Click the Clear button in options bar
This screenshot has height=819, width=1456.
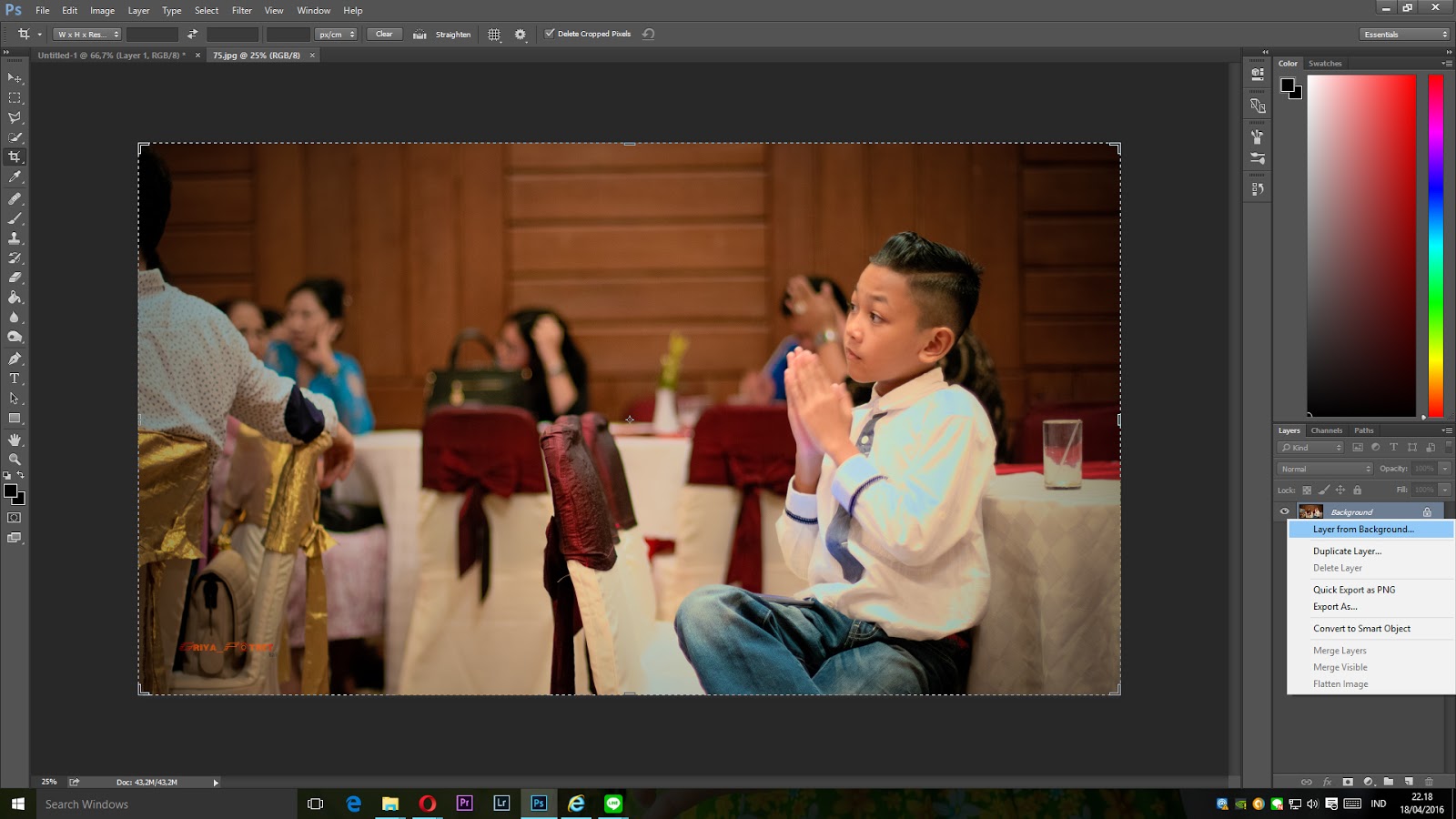click(384, 35)
